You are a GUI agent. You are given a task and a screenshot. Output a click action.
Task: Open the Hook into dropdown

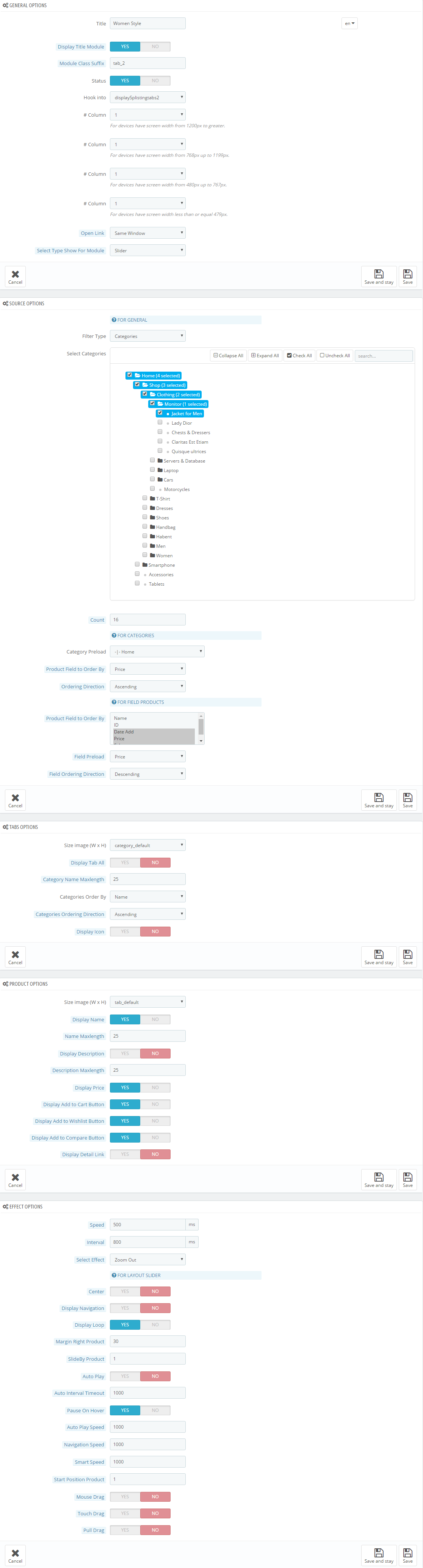click(148, 97)
